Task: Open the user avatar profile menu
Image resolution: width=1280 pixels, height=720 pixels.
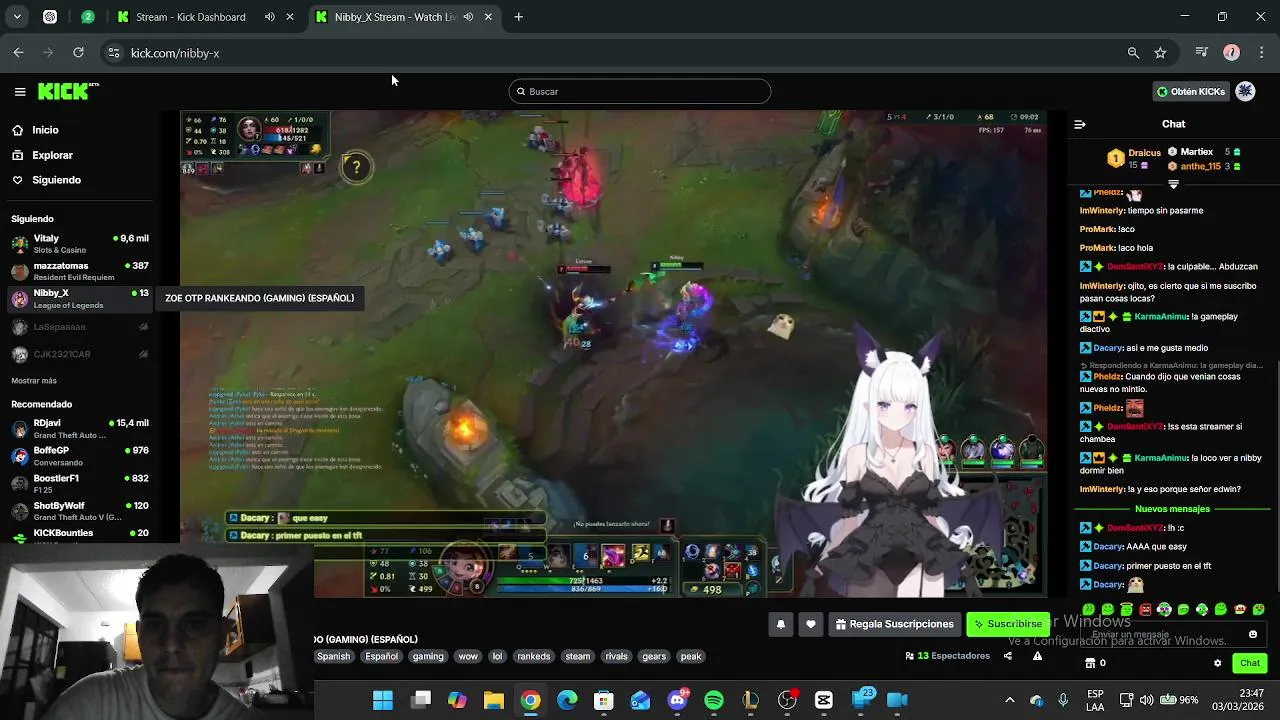Action: click(1245, 91)
